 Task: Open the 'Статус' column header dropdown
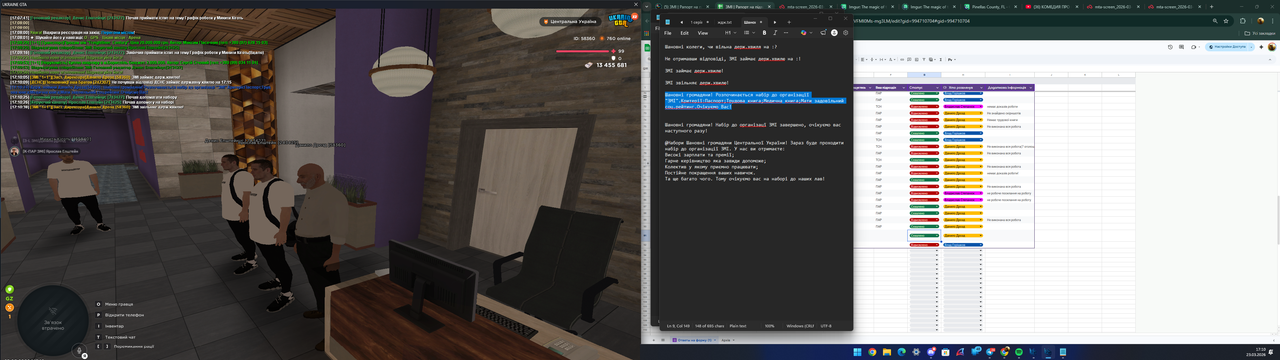click(937, 88)
